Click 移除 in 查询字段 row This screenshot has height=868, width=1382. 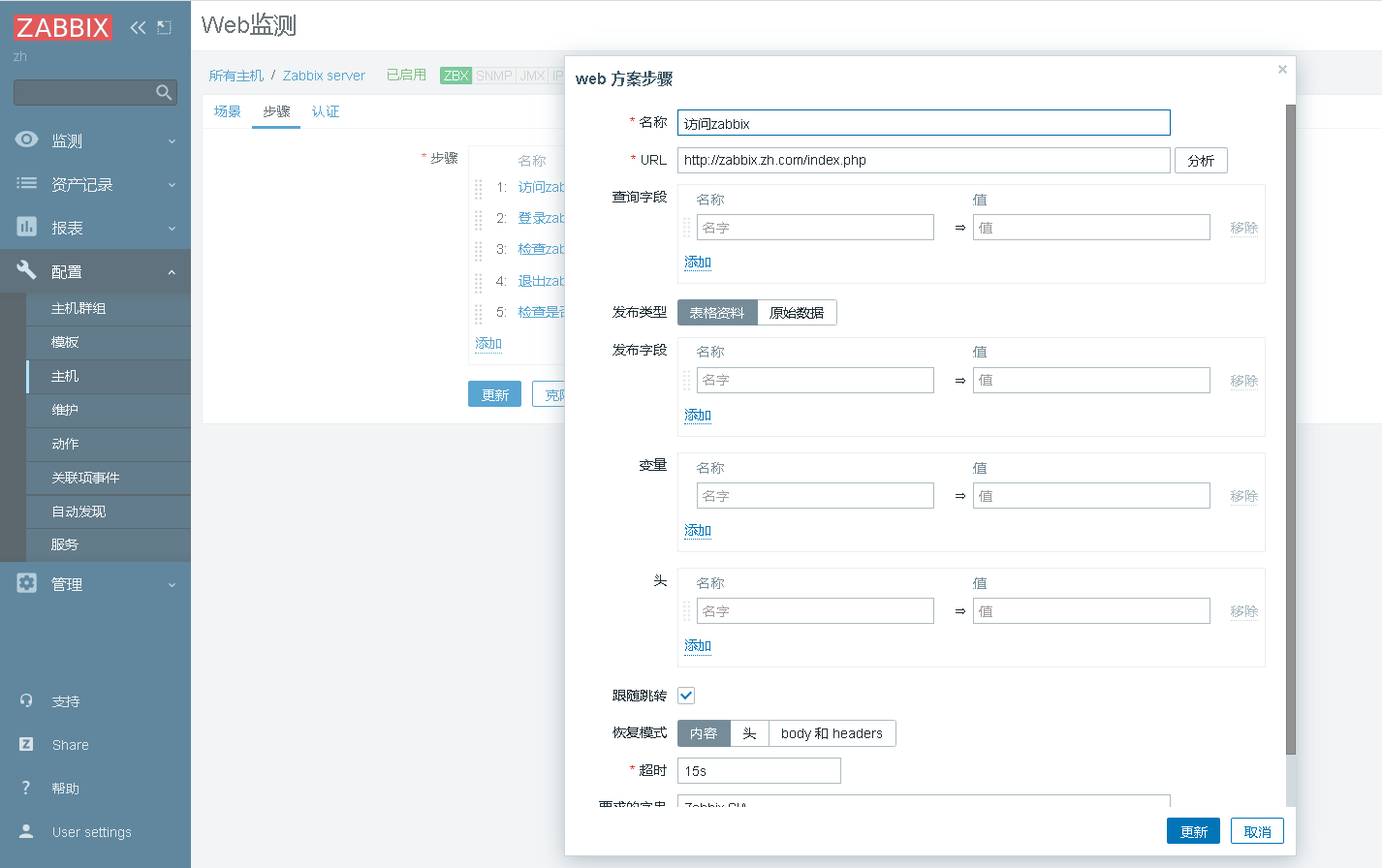tap(1244, 228)
